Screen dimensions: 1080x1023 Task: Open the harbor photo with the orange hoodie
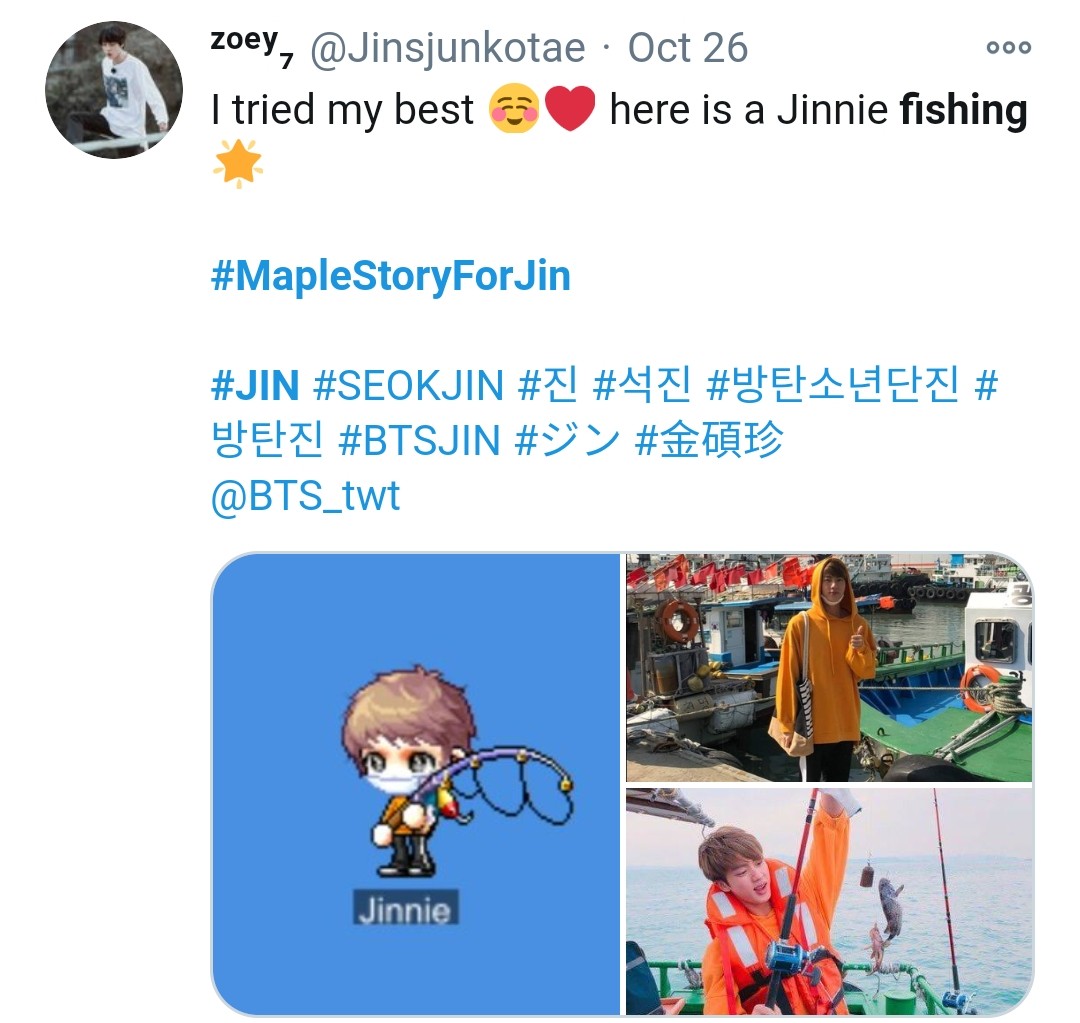pos(829,668)
